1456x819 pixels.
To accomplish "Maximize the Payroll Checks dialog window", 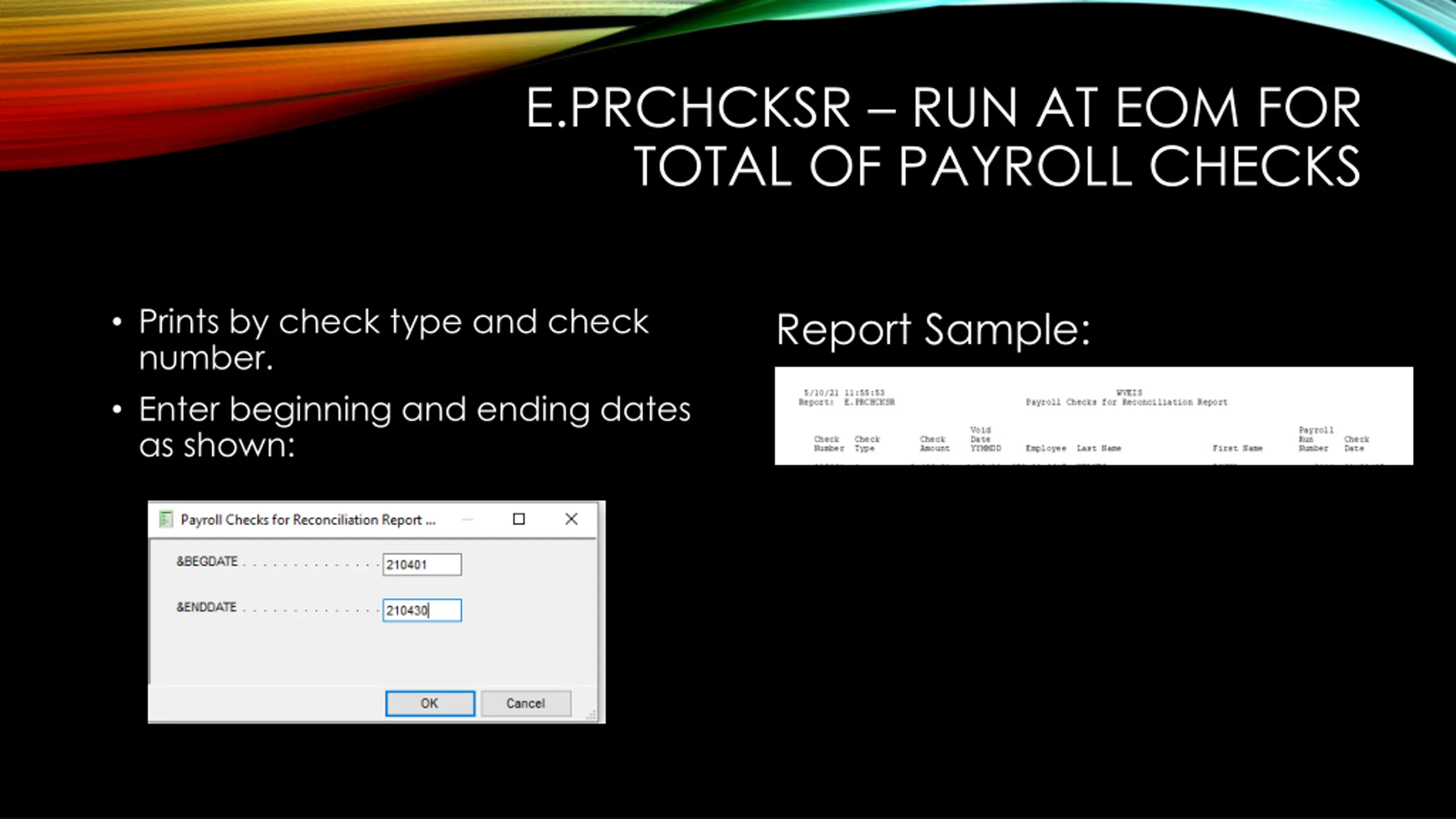I will (519, 519).
